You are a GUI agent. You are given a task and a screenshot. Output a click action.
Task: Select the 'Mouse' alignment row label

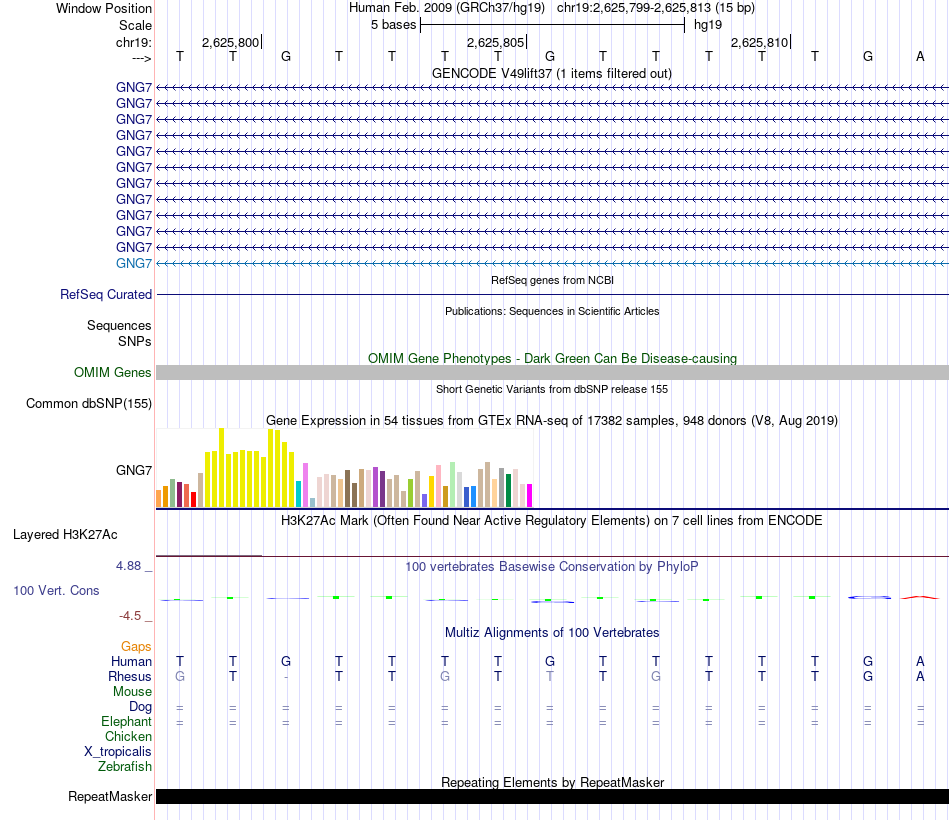point(132,692)
